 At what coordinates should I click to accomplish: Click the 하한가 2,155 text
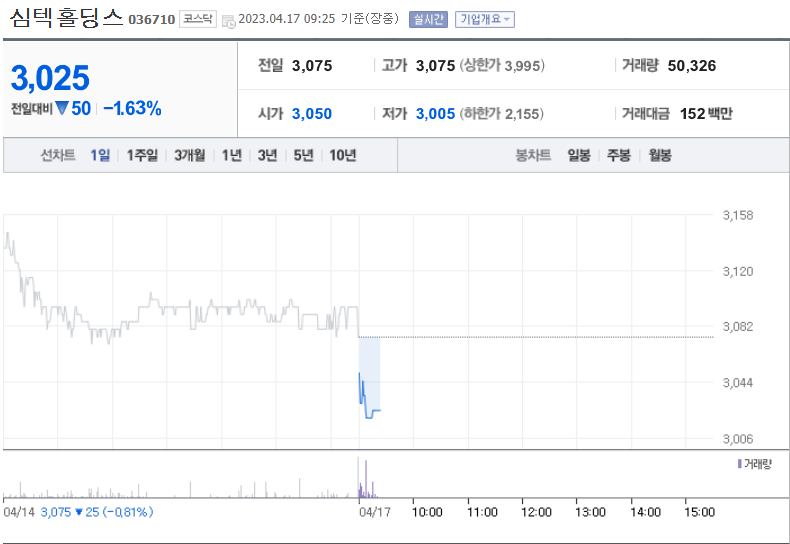point(501,114)
